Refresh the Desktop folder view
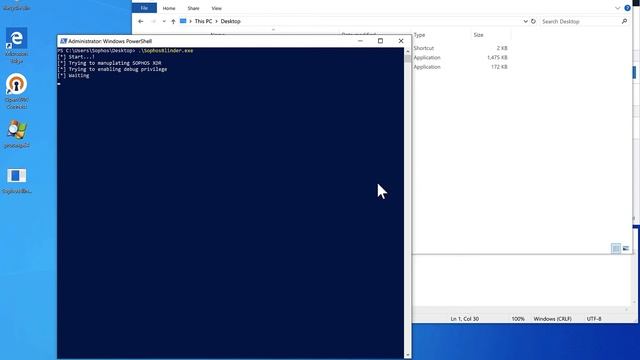This screenshot has height=360, width=640. click(533, 21)
